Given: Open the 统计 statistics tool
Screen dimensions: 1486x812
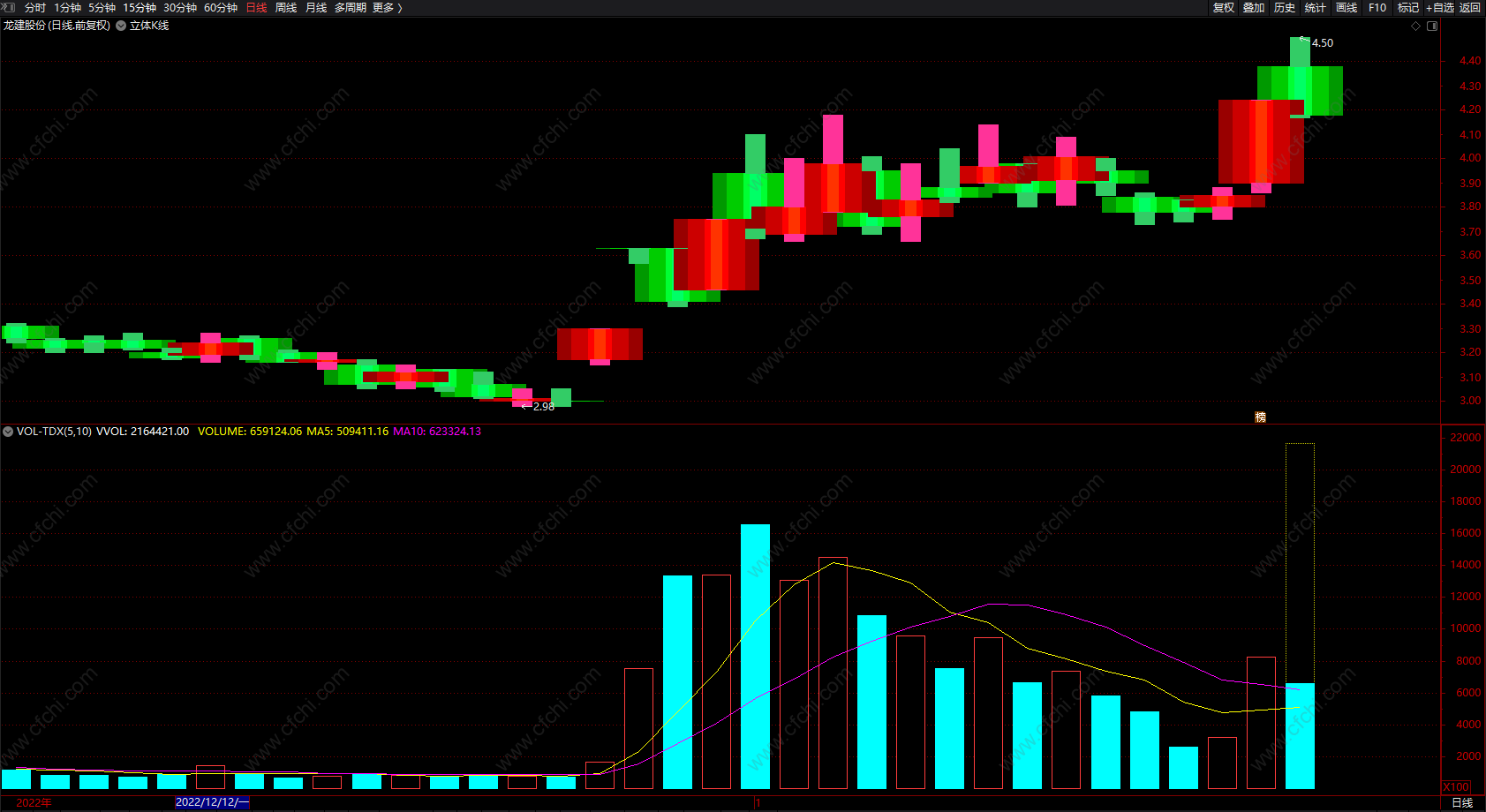Looking at the screenshot, I should [x=1316, y=8].
